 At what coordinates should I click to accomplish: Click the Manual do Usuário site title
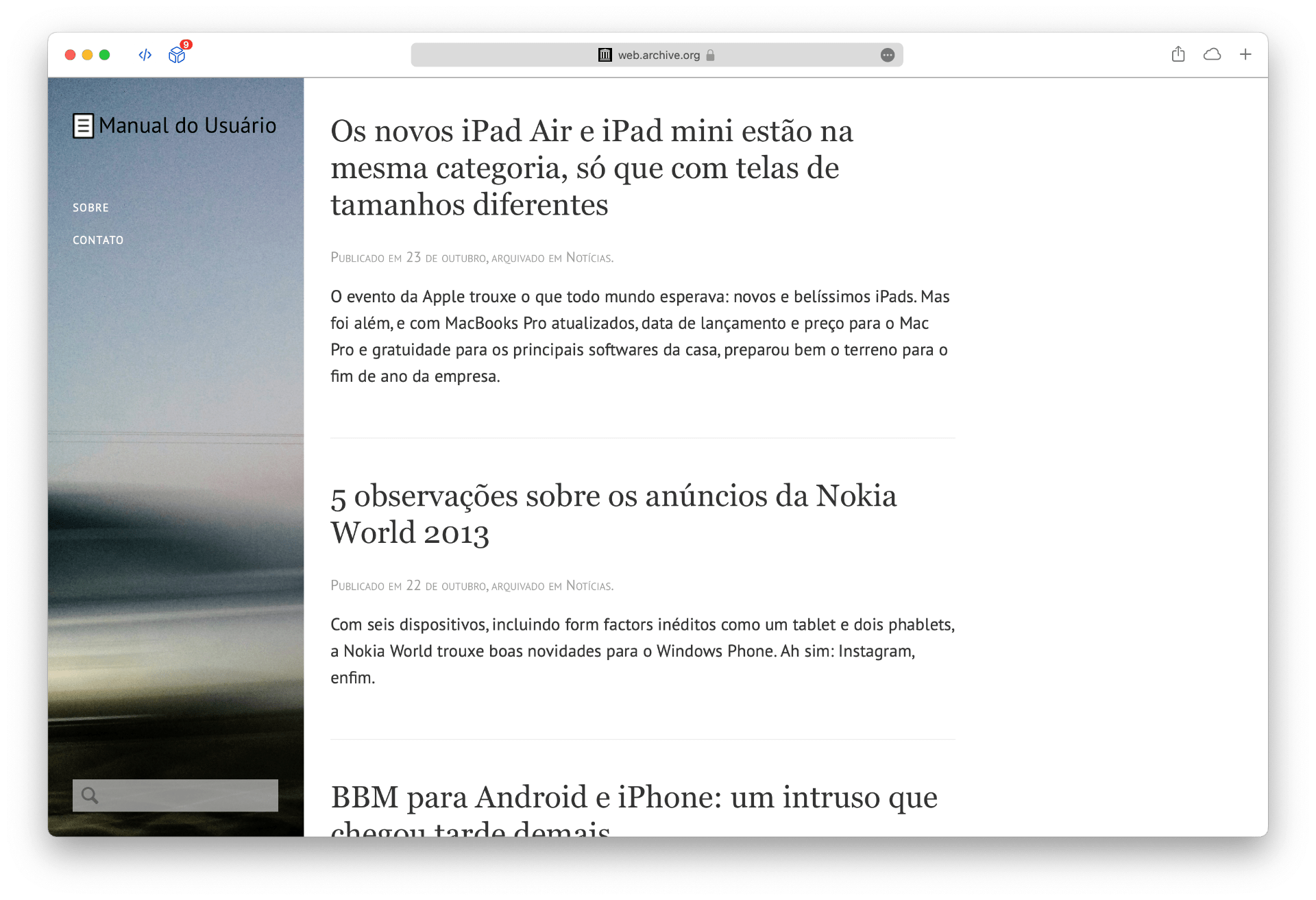pos(187,125)
